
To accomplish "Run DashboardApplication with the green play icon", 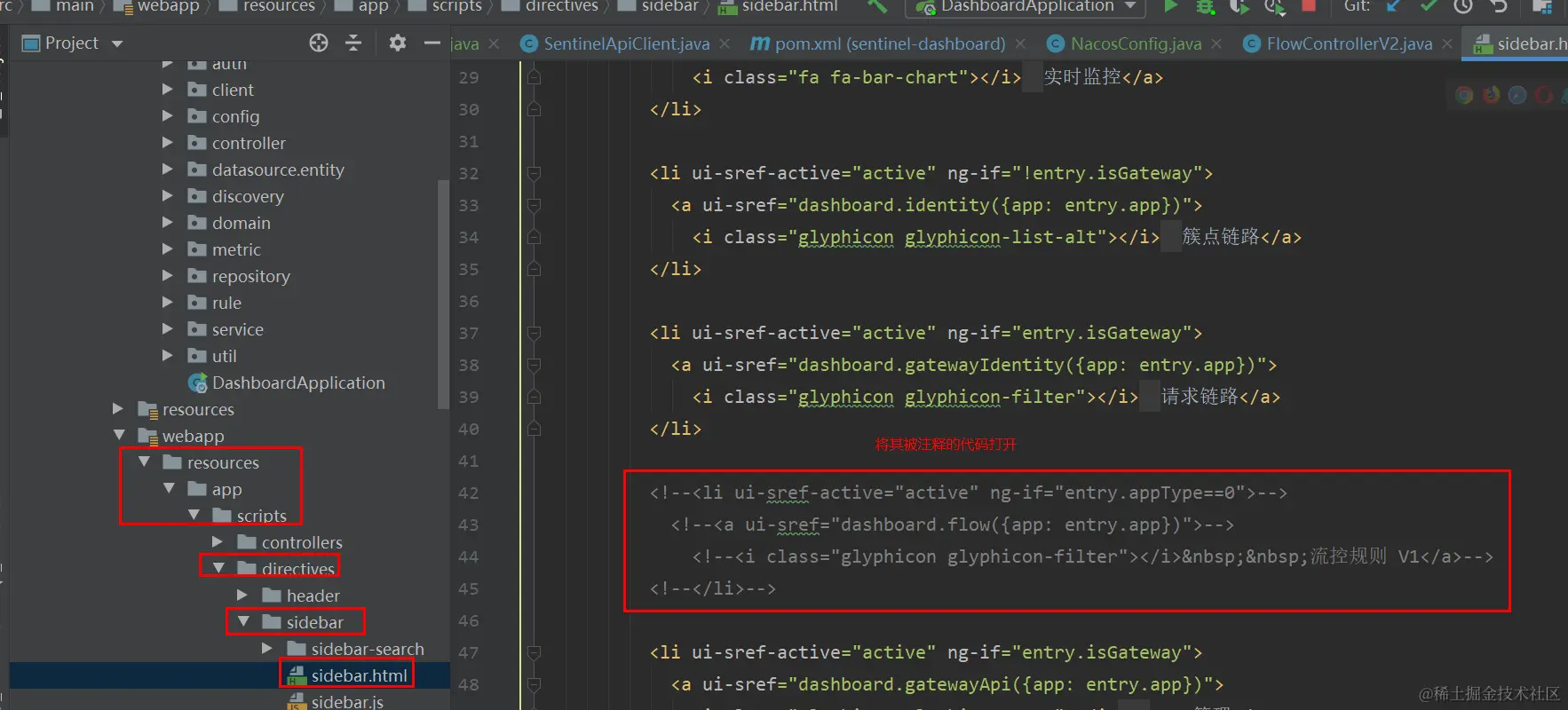I will point(1170,6).
